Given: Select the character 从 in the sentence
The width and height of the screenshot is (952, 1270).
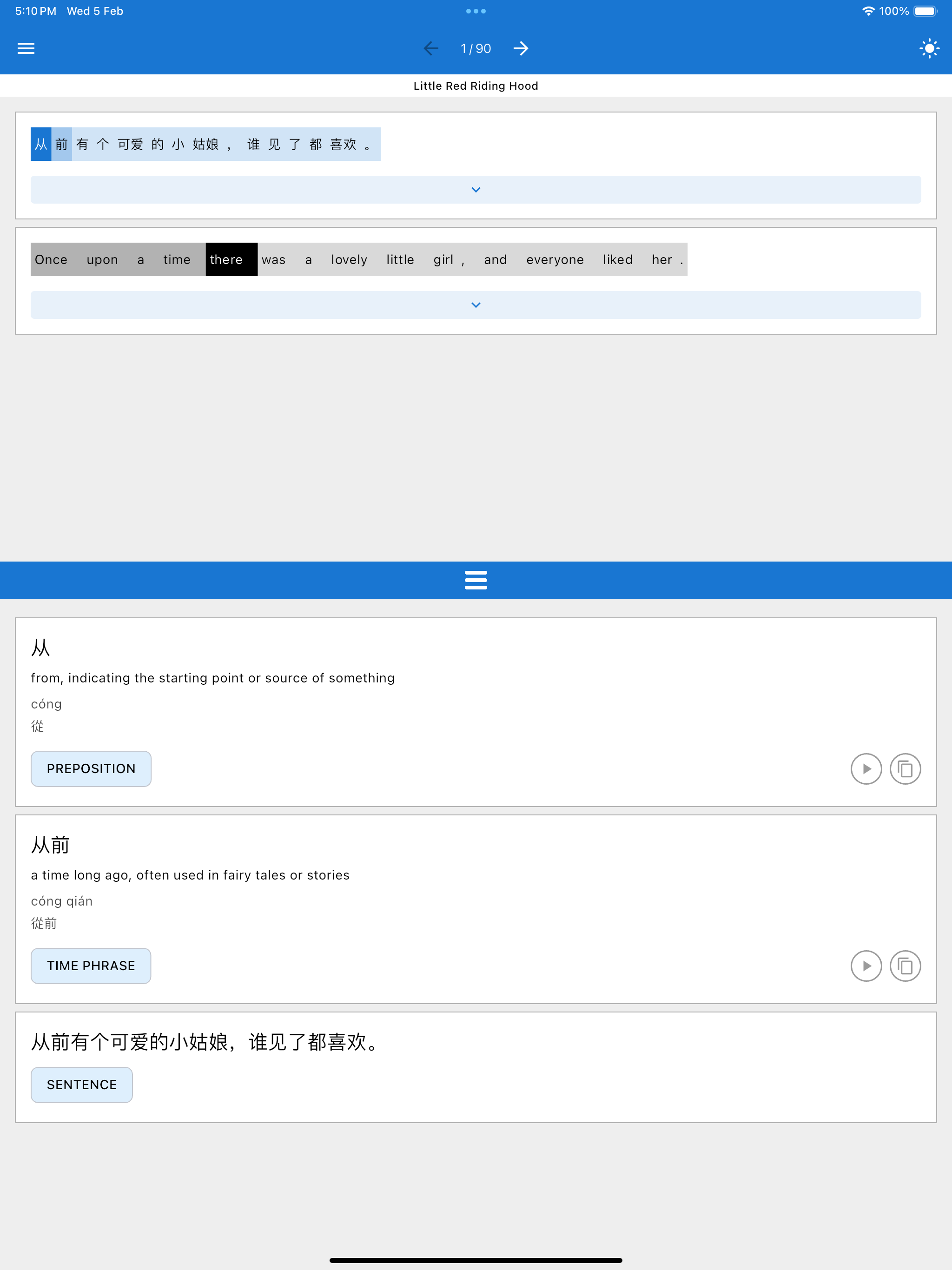Looking at the screenshot, I should (x=41, y=144).
